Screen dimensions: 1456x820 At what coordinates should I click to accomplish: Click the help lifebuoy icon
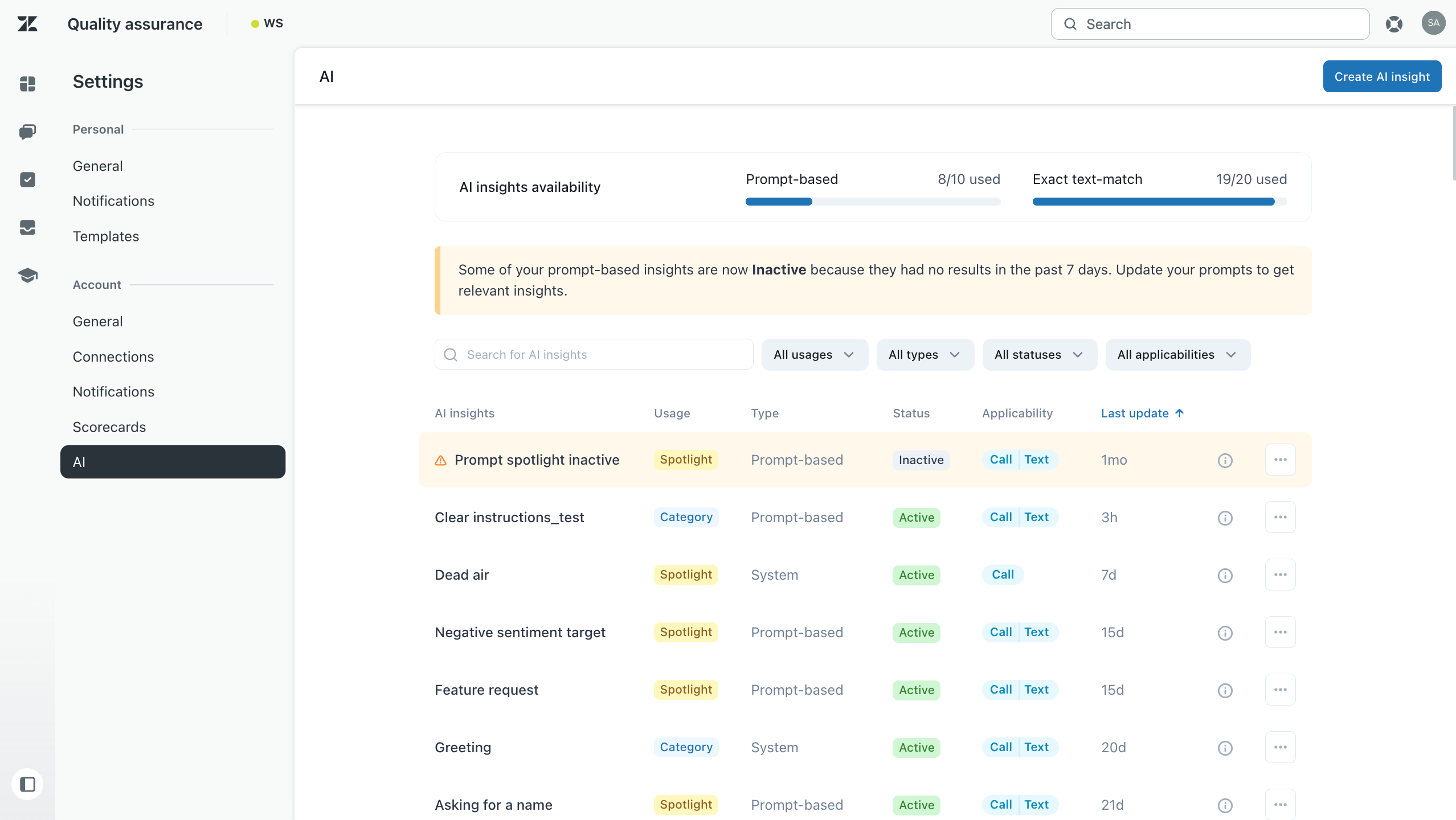[1394, 24]
